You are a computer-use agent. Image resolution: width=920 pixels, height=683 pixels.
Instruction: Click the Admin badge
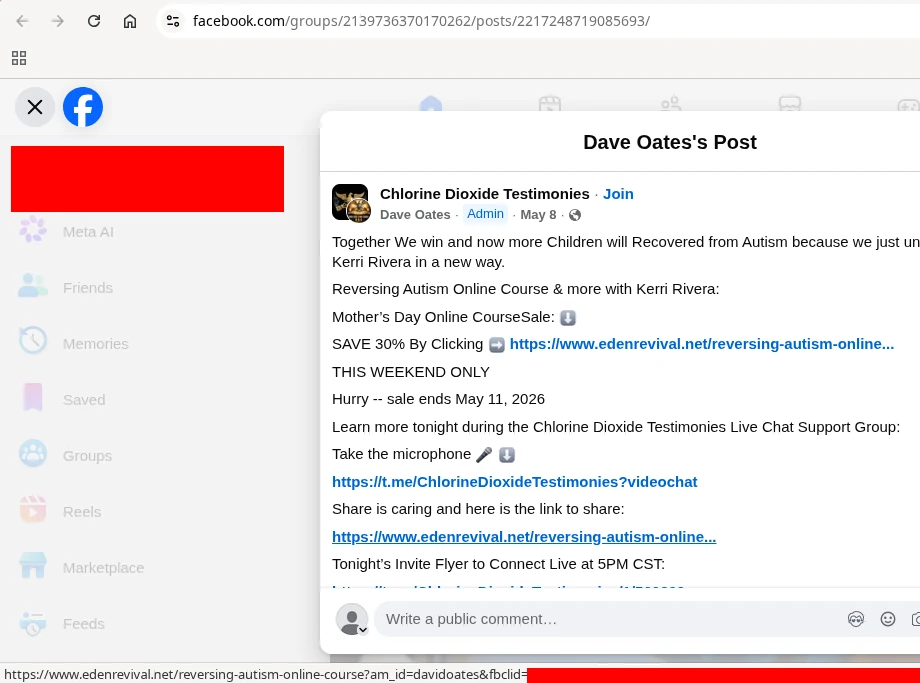click(485, 214)
